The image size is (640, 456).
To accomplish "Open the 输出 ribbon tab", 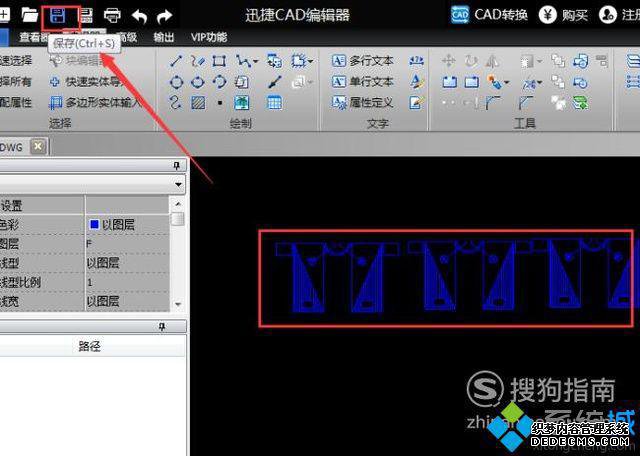I will [164, 38].
